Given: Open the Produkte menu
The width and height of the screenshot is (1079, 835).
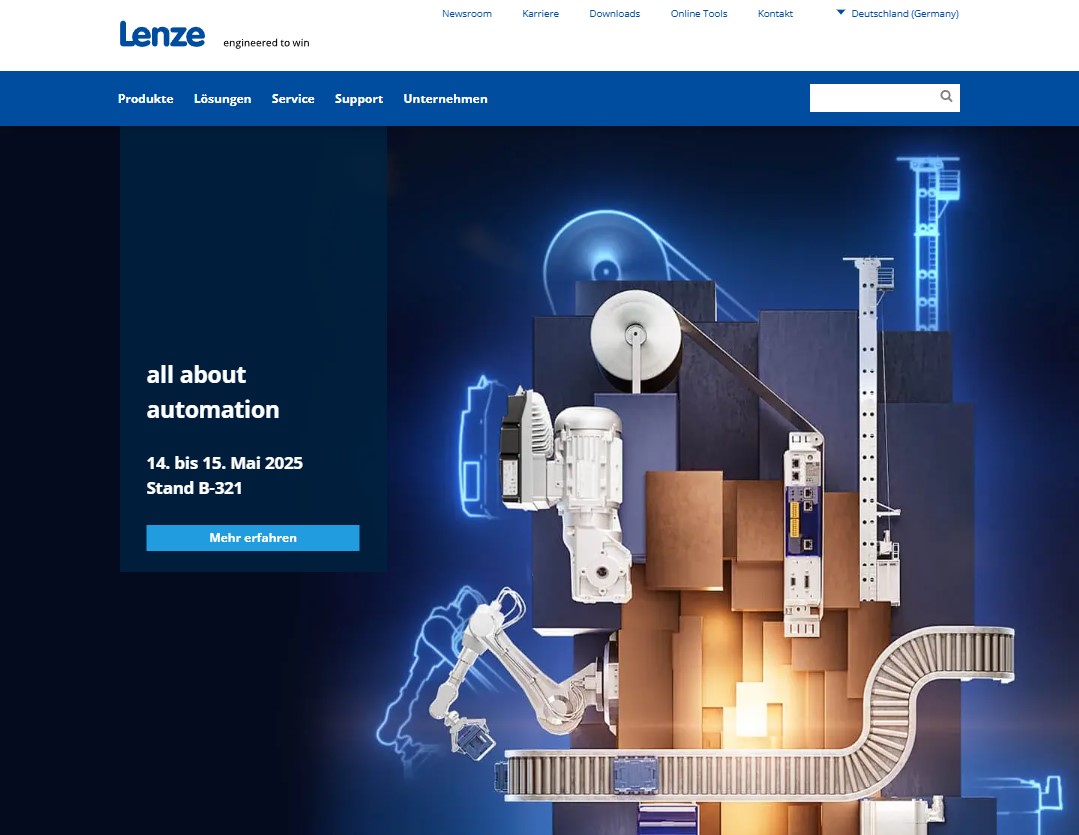Looking at the screenshot, I should tap(145, 99).
